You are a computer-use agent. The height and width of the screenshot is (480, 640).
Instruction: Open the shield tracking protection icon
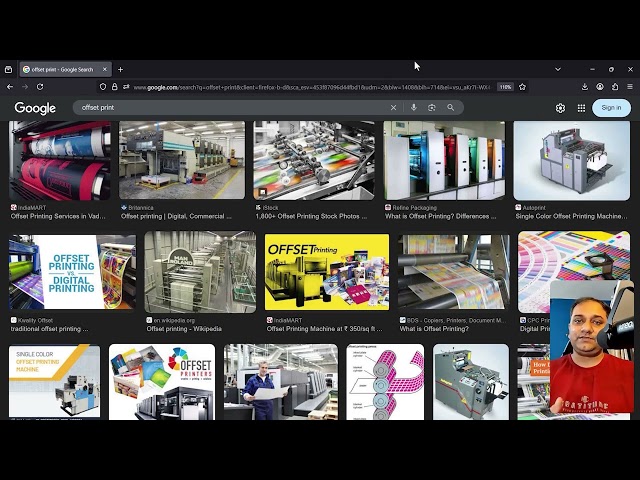(103, 87)
